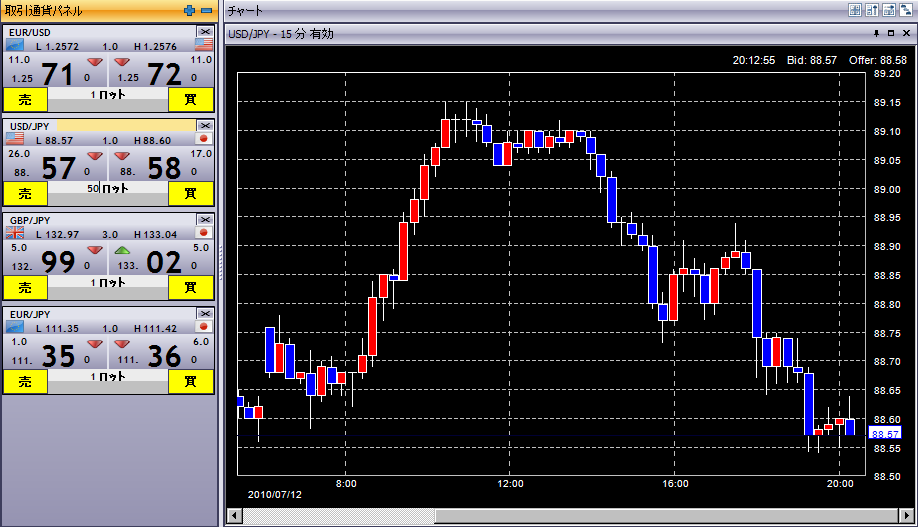Click the GBP/JPY offer price 133.02

[160, 262]
